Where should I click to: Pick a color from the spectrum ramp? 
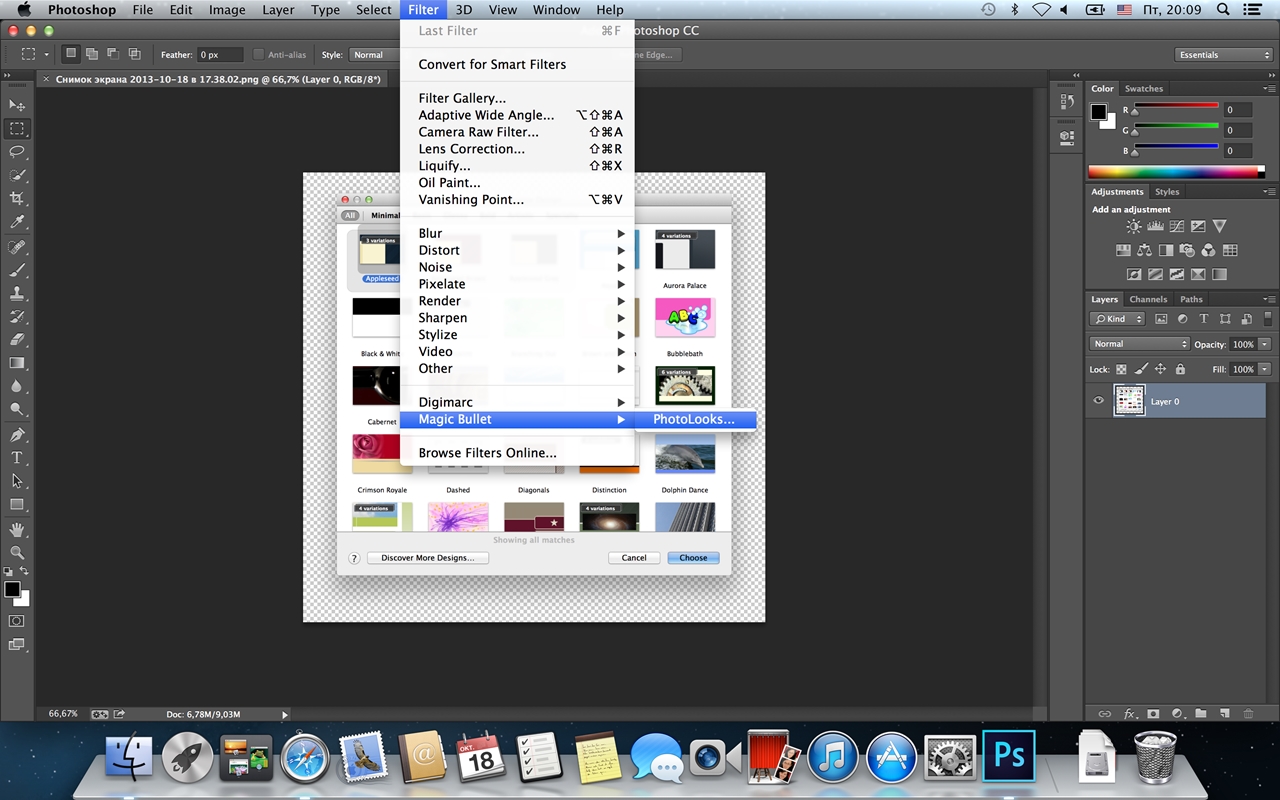[1177, 172]
